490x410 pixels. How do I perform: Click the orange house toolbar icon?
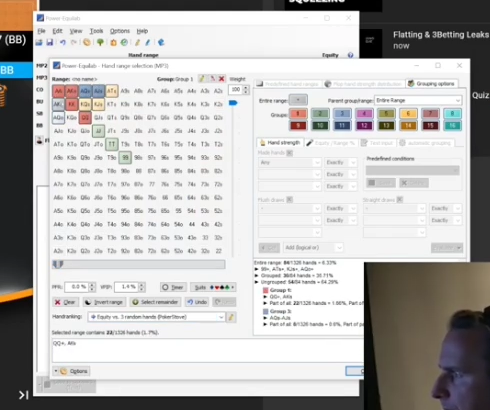[x=113, y=42]
